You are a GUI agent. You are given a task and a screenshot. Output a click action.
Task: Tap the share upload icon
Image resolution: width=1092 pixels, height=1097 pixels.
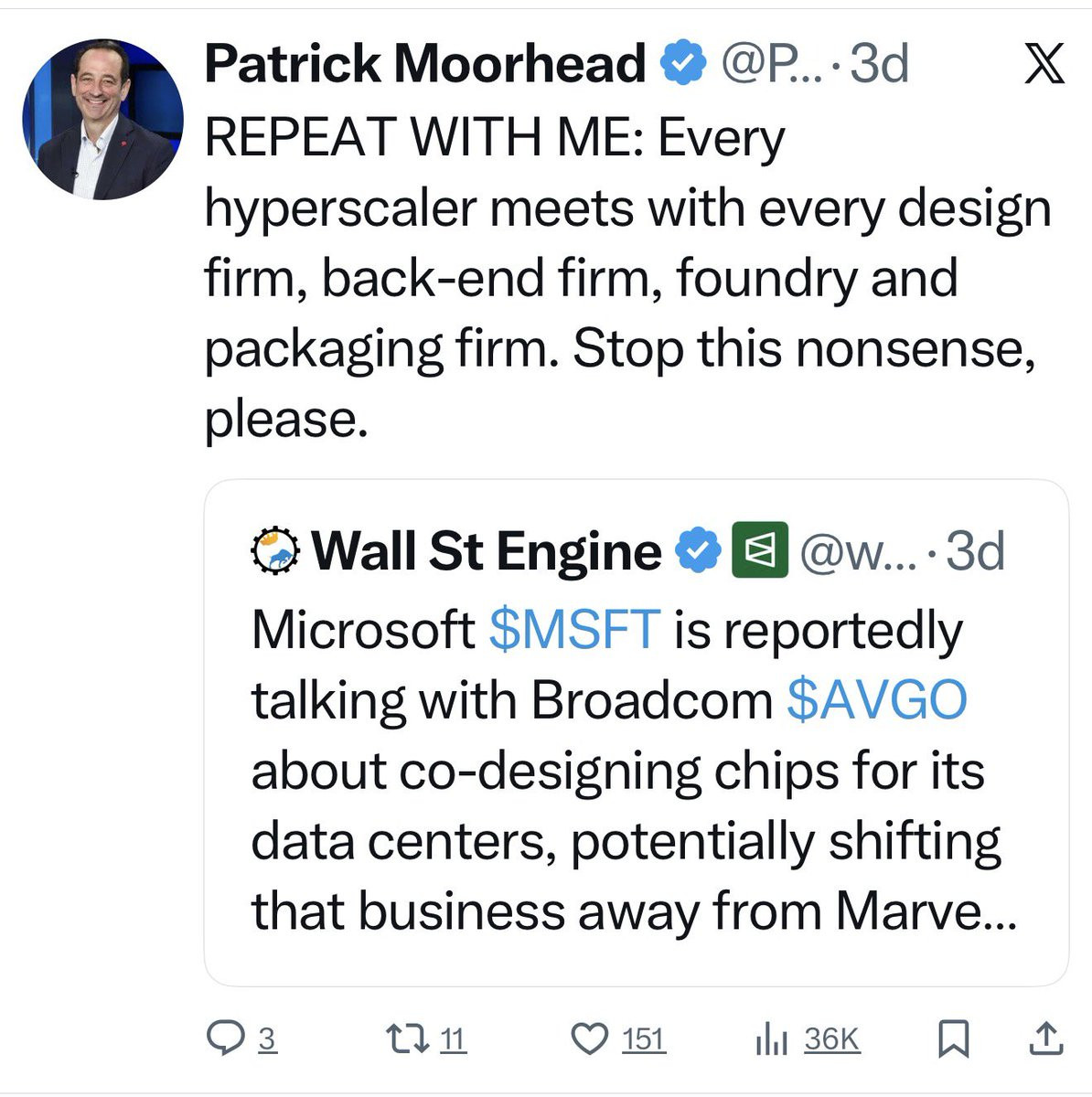[x=1044, y=1038]
